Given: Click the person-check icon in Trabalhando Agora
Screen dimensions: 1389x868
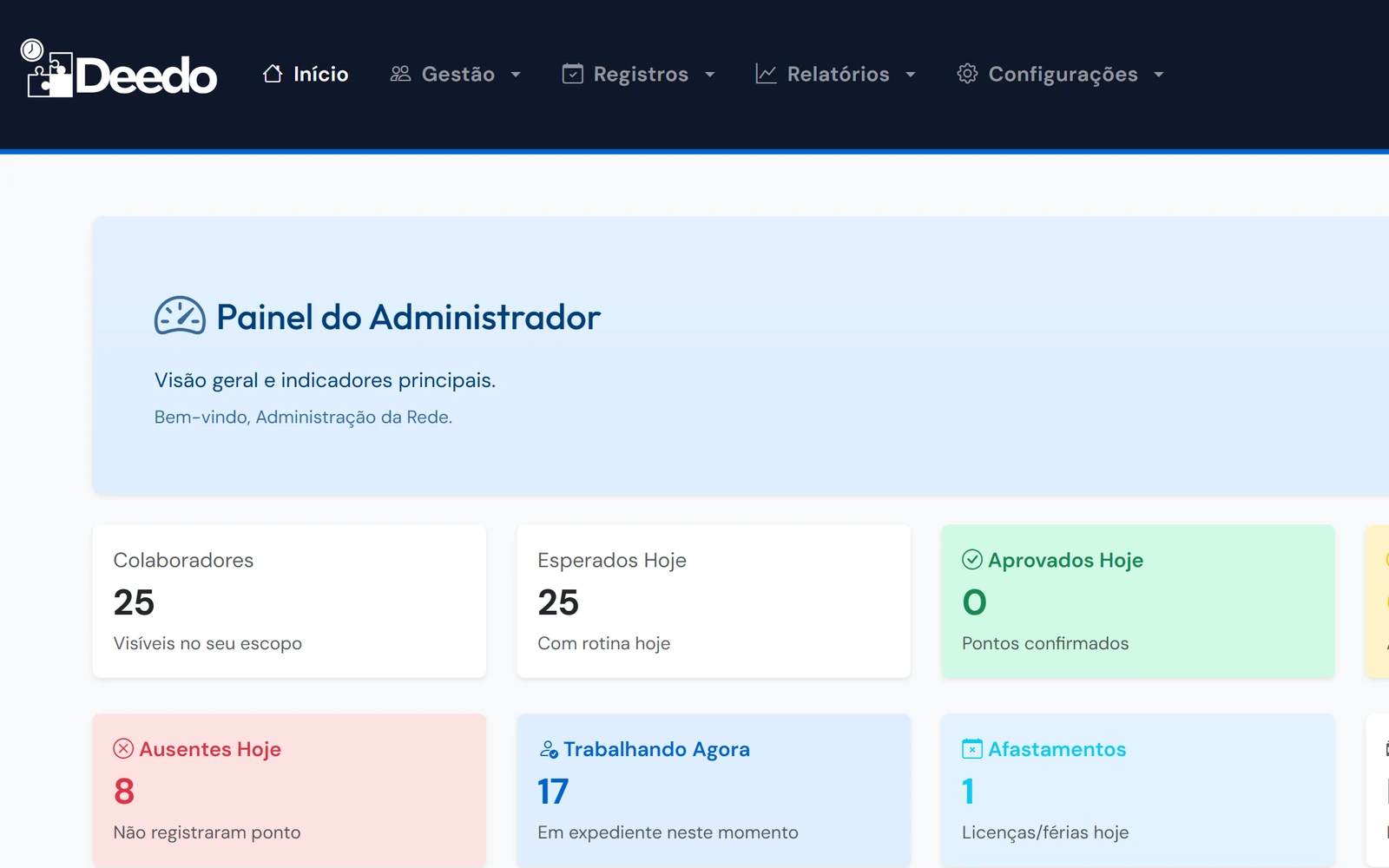Looking at the screenshot, I should pyautogui.click(x=549, y=749).
